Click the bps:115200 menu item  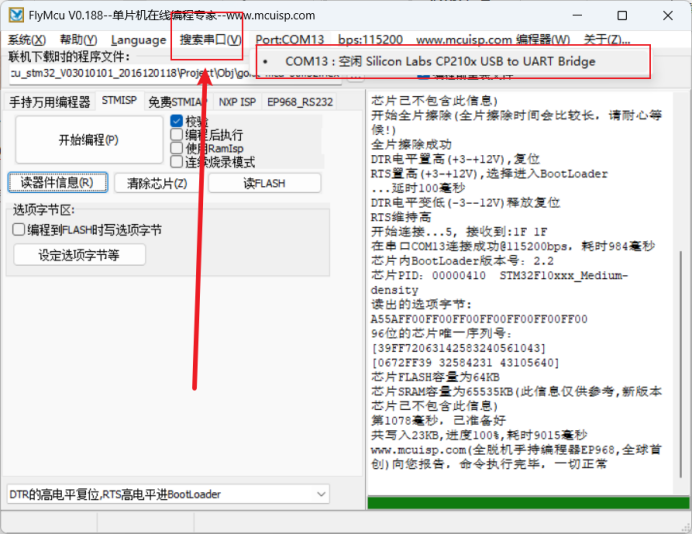[370, 40]
